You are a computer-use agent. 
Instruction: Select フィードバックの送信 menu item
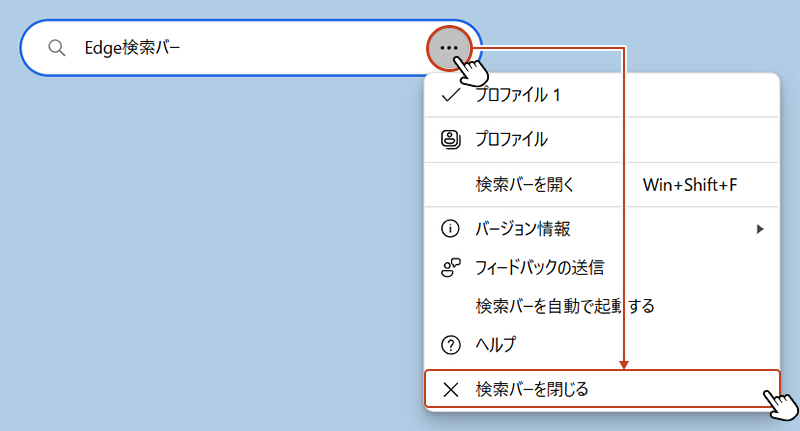click(602, 267)
